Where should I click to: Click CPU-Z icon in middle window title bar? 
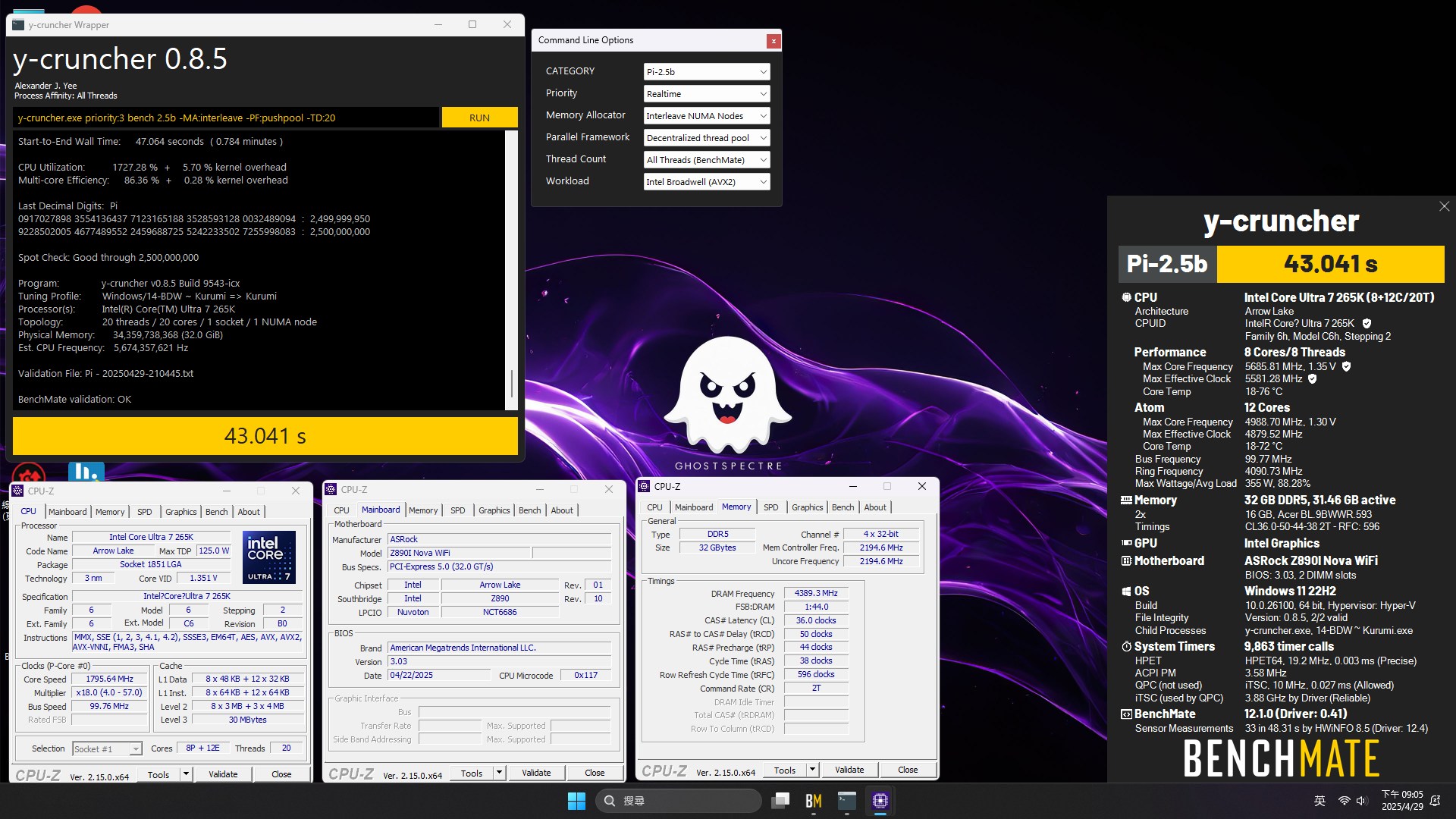pos(331,489)
